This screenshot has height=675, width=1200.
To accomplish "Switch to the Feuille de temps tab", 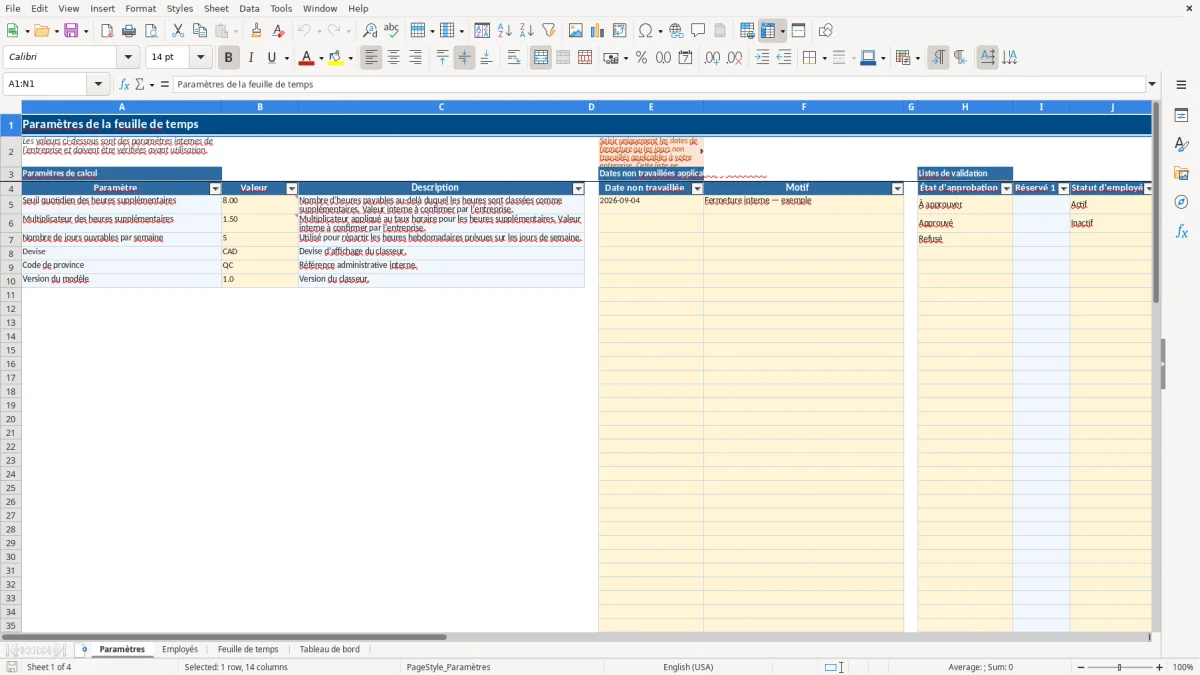I will (248, 649).
